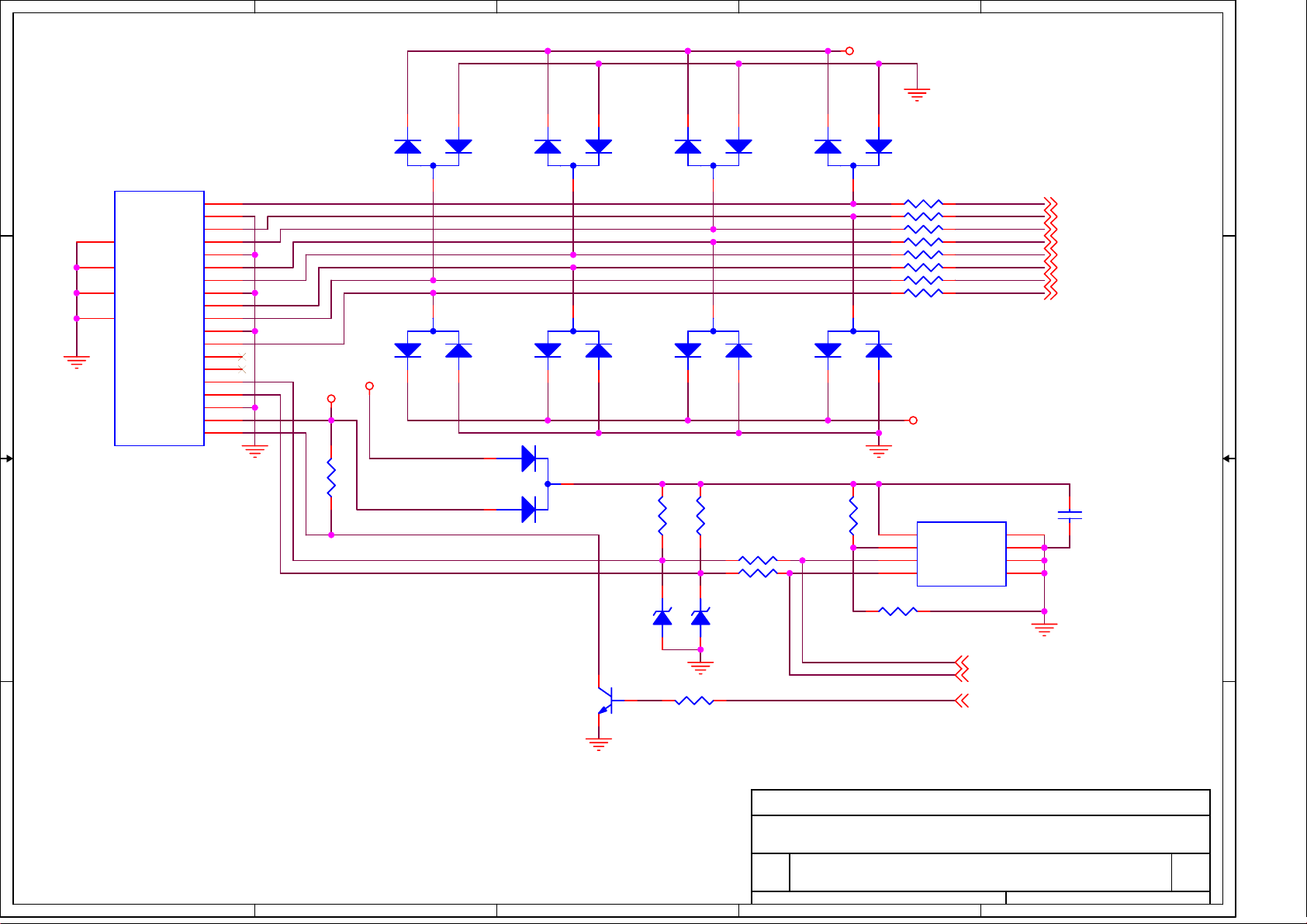The image size is (1307, 924).
Task: Select the right zener diode
Action: tap(700, 618)
